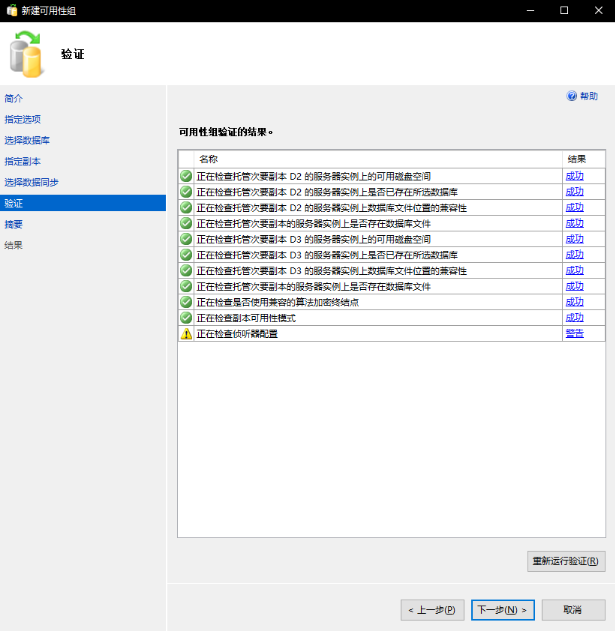Click green check icon for 正在检查副本可用性模式 row
The image size is (615, 631).
(x=186, y=318)
